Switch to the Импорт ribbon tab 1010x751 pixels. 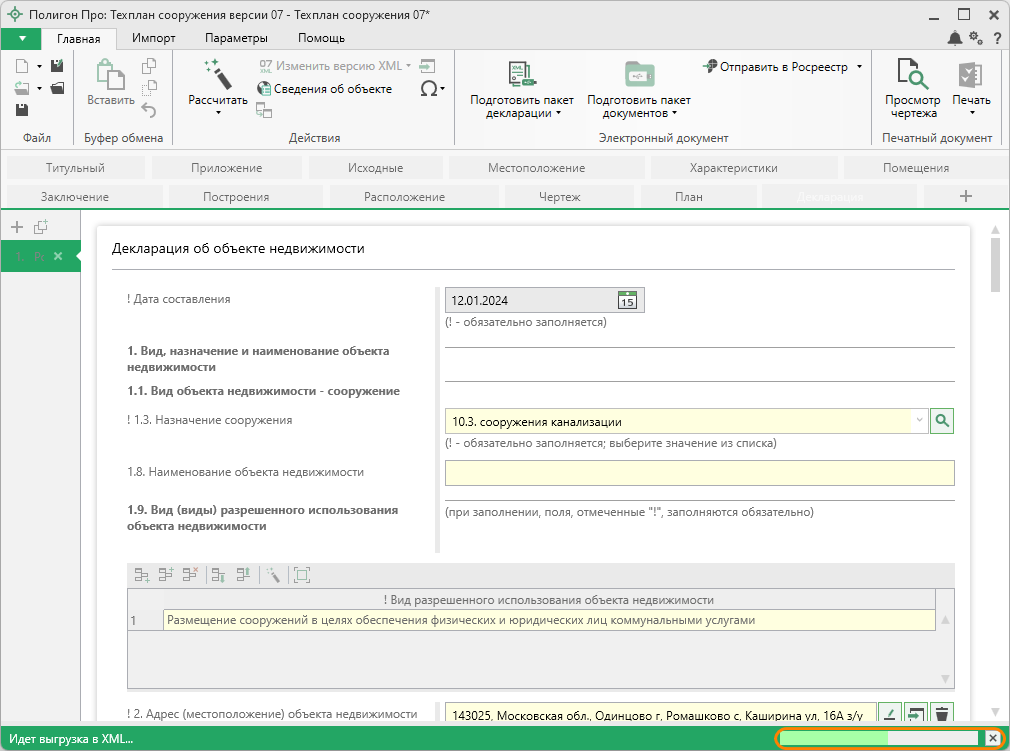(154, 38)
